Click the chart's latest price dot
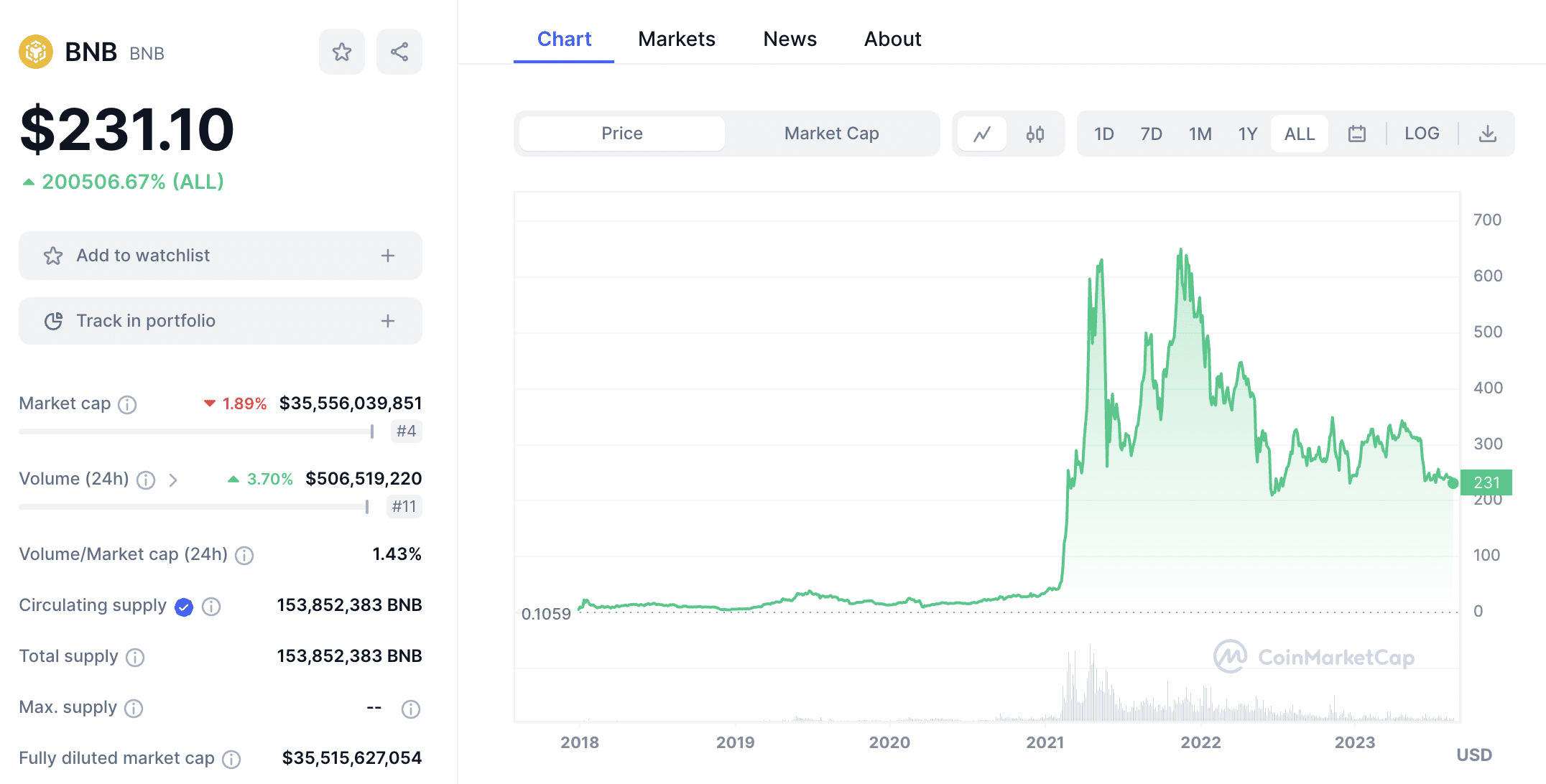The image size is (1546, 784). pyautogui.click(x=1453, y=483)
